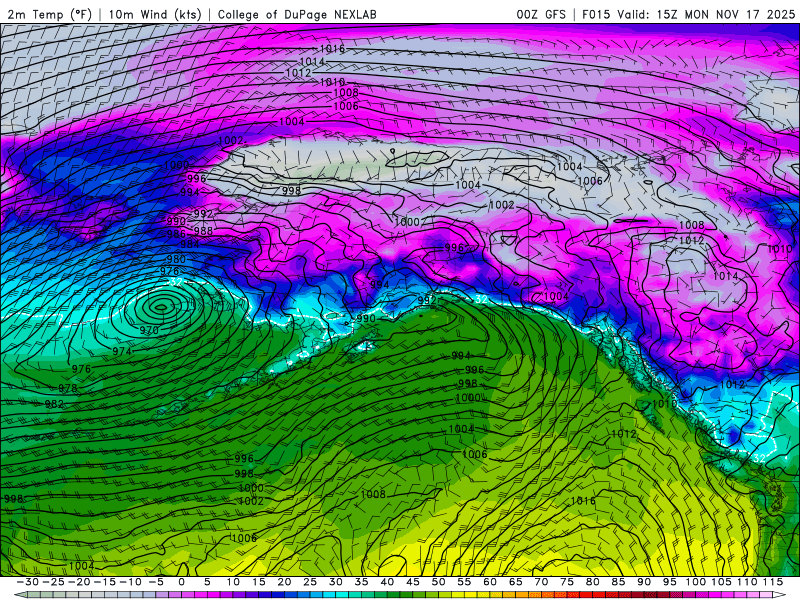This screenshot has height=600, width=800.
Task: Click 10 on the temperature color scale
Action: tap(233, 582)
